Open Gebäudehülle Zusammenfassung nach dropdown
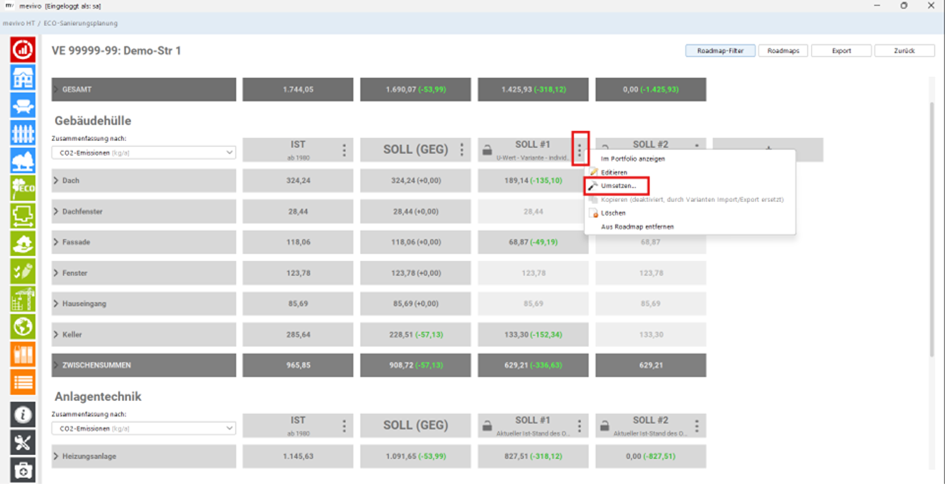Screen dimensions: 945x485 pyautogui.click(x=144, y=153)
